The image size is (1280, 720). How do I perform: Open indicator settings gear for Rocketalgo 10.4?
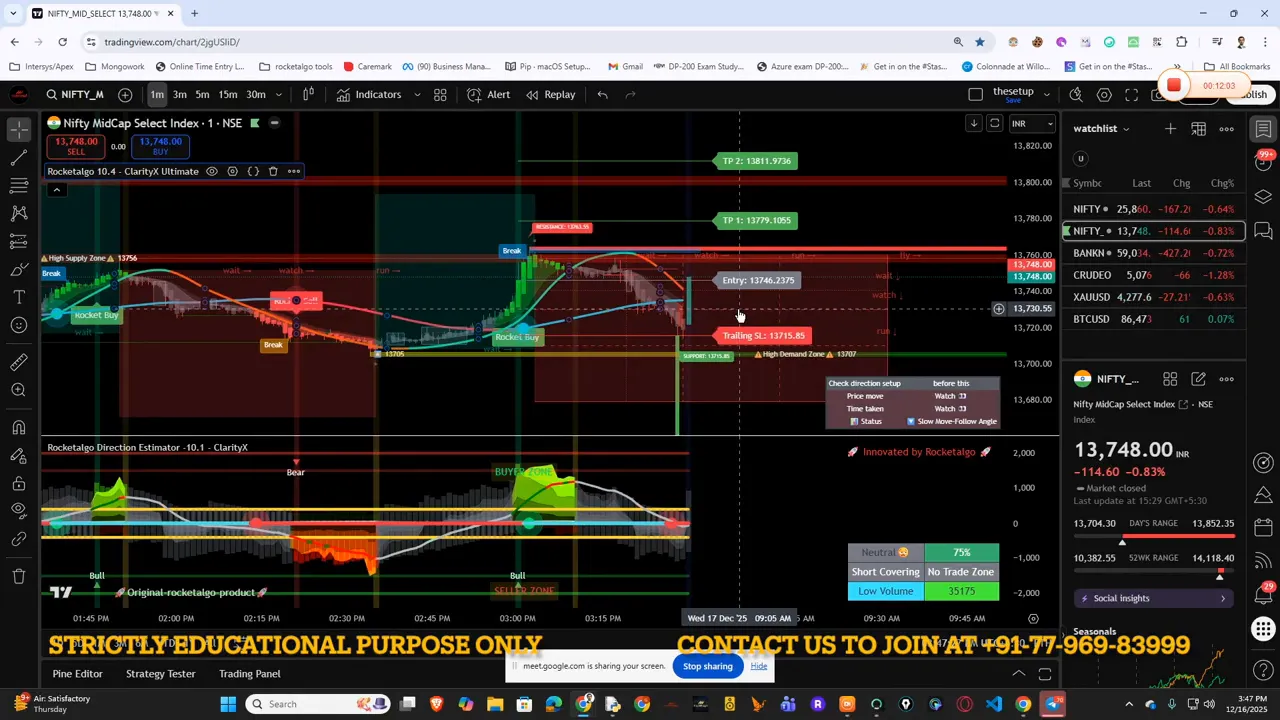(x=232, y=171)
